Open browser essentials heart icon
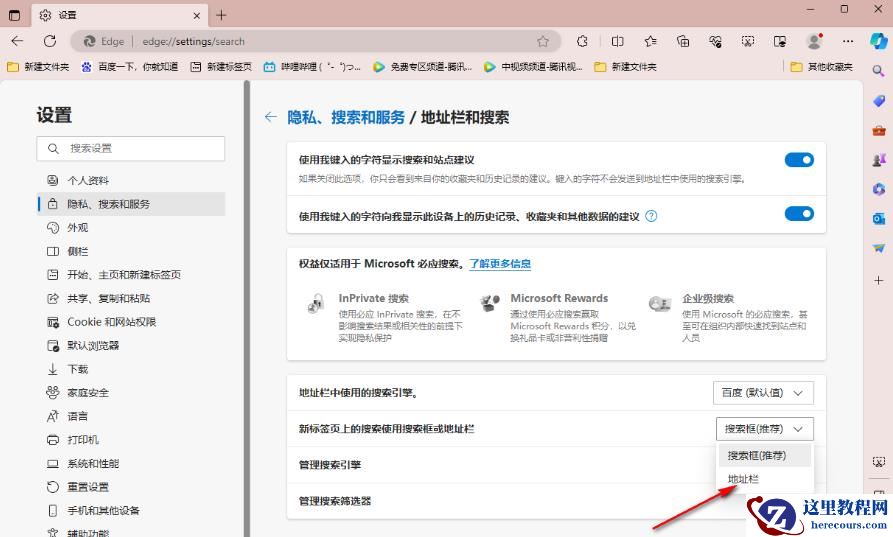 pos(715,41)
